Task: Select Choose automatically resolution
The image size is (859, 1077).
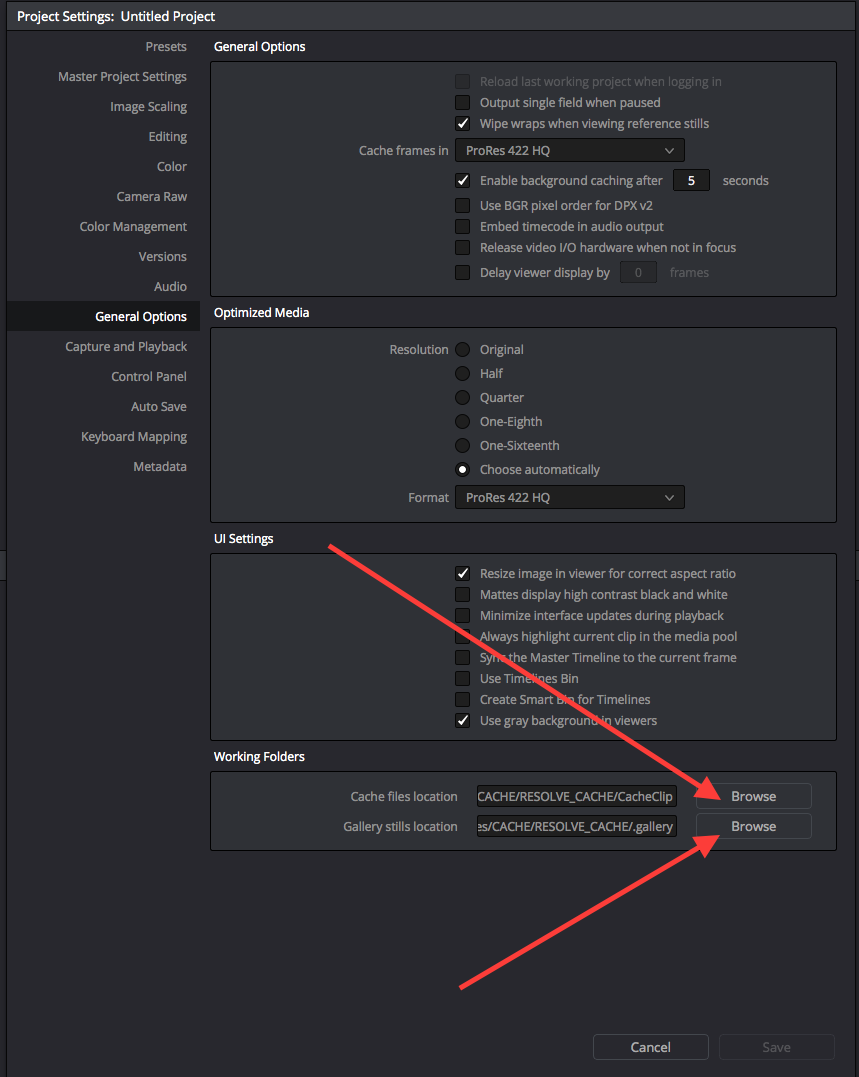Action: (463, 470)
